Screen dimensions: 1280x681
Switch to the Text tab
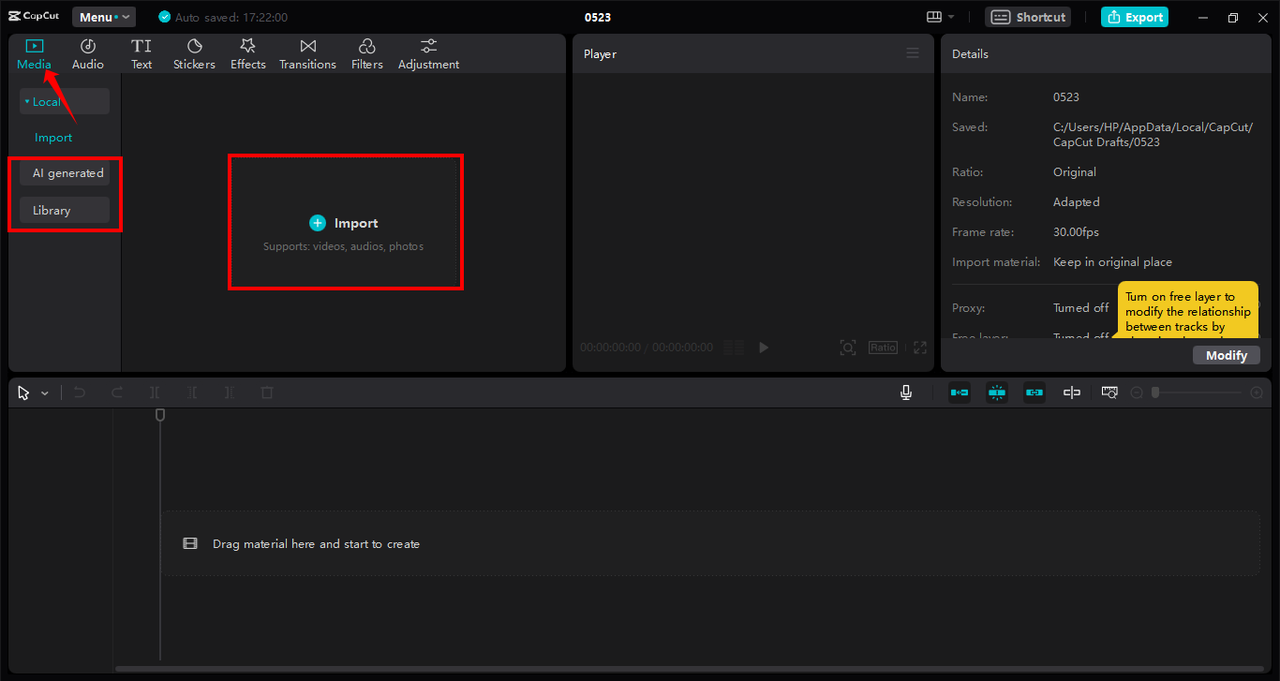142,54
